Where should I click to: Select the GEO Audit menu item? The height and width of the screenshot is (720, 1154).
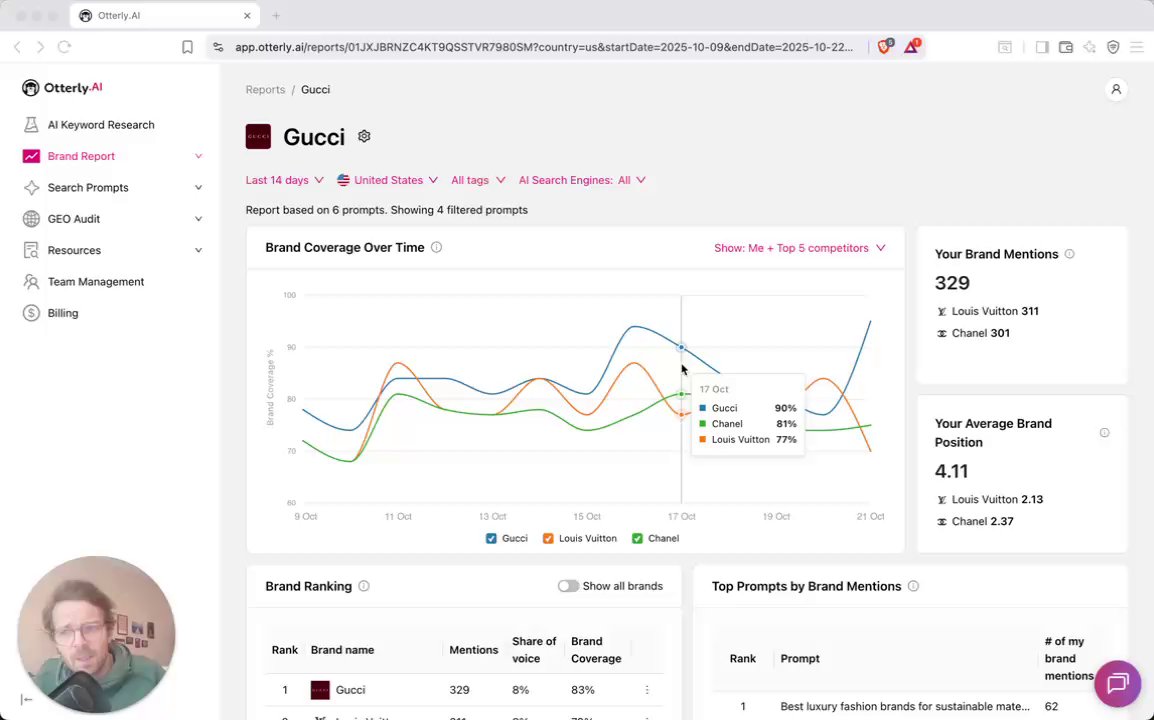click(74, 219)
